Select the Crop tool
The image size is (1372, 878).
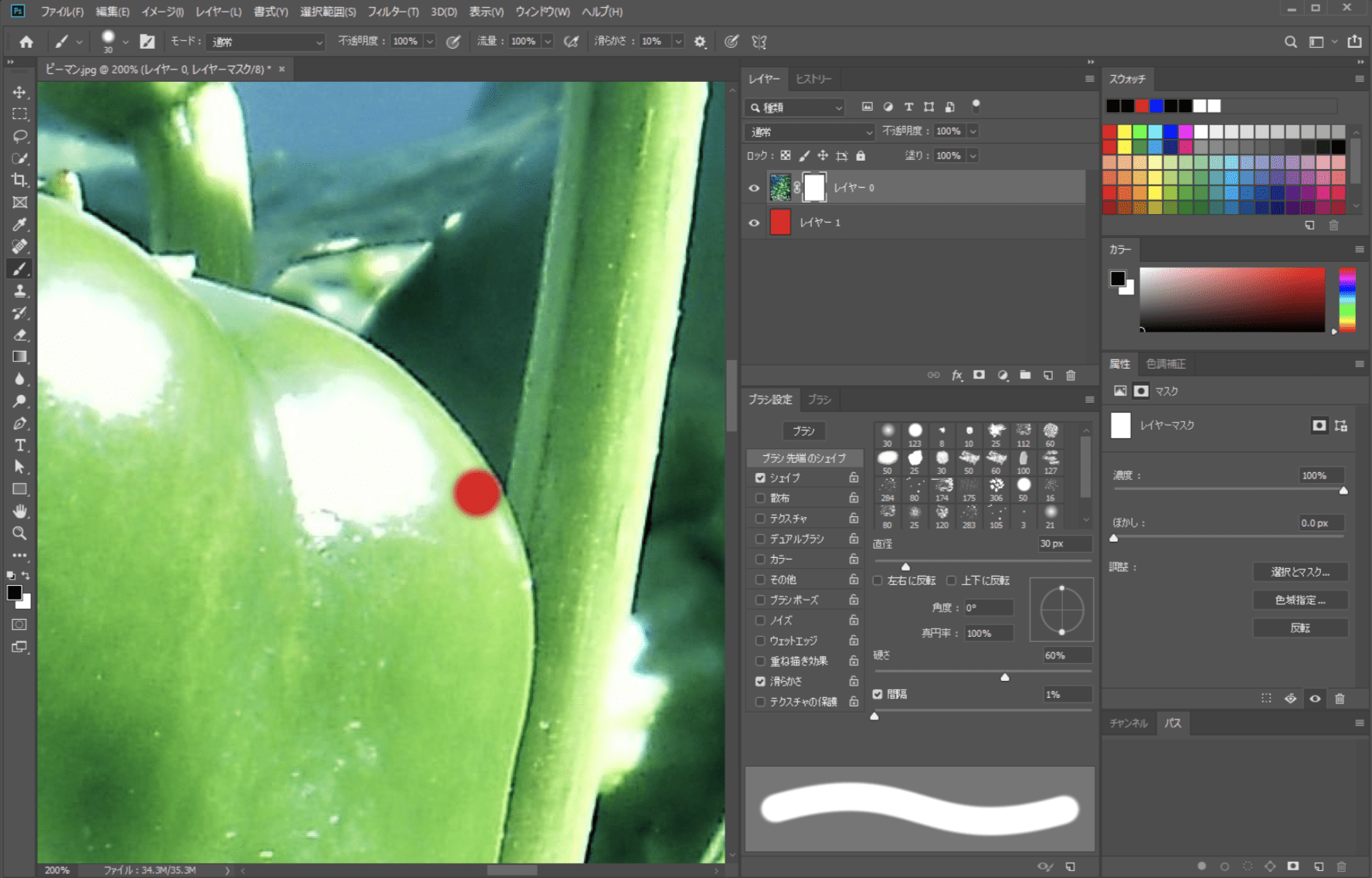coord(19,180)
